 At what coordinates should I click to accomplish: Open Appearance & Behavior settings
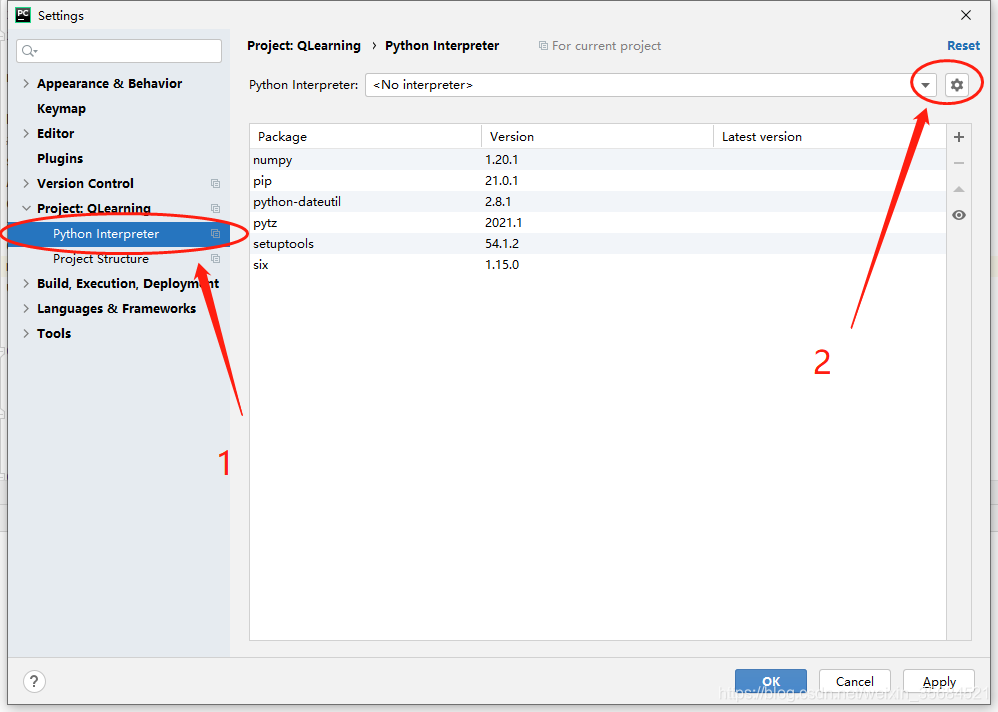tap(109, 83)
